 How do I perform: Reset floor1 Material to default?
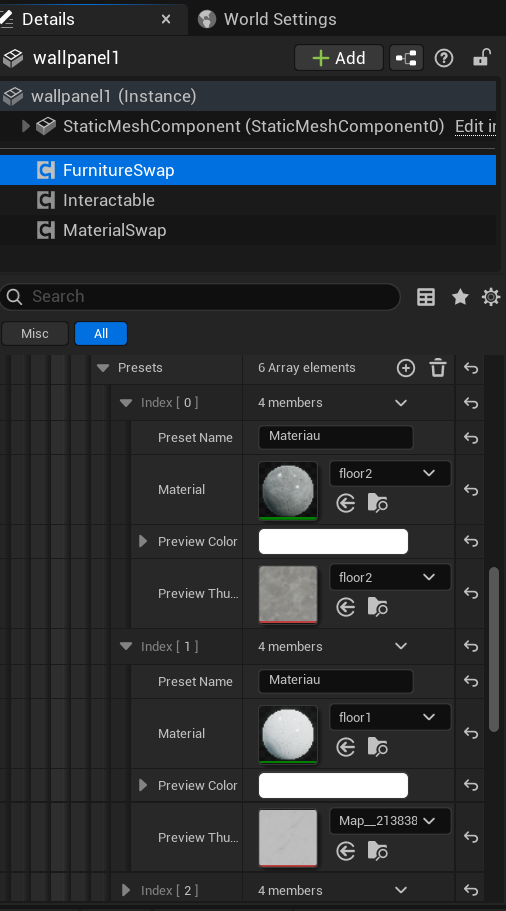(x=471, y=734)
